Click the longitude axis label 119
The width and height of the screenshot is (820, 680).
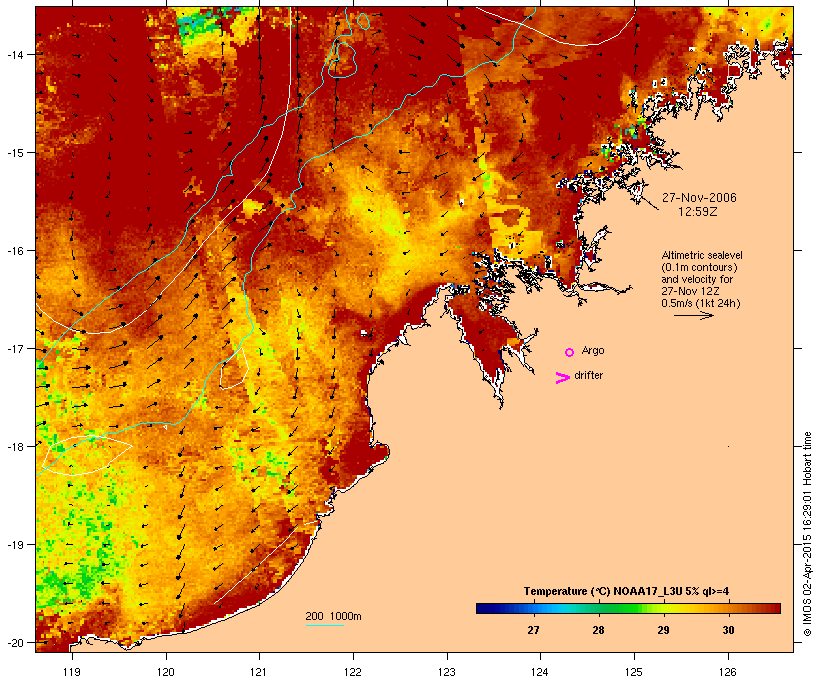pyautogui.click(x=72, y=672)
